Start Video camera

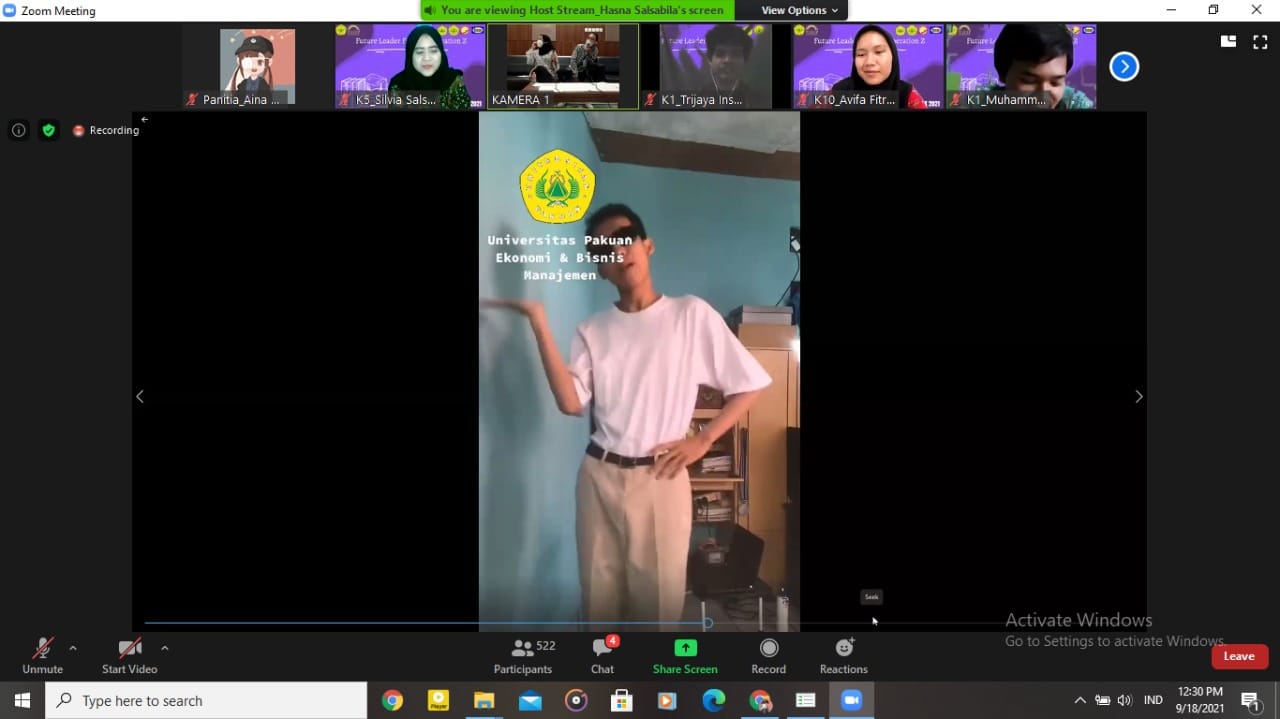tap(129, 655)
